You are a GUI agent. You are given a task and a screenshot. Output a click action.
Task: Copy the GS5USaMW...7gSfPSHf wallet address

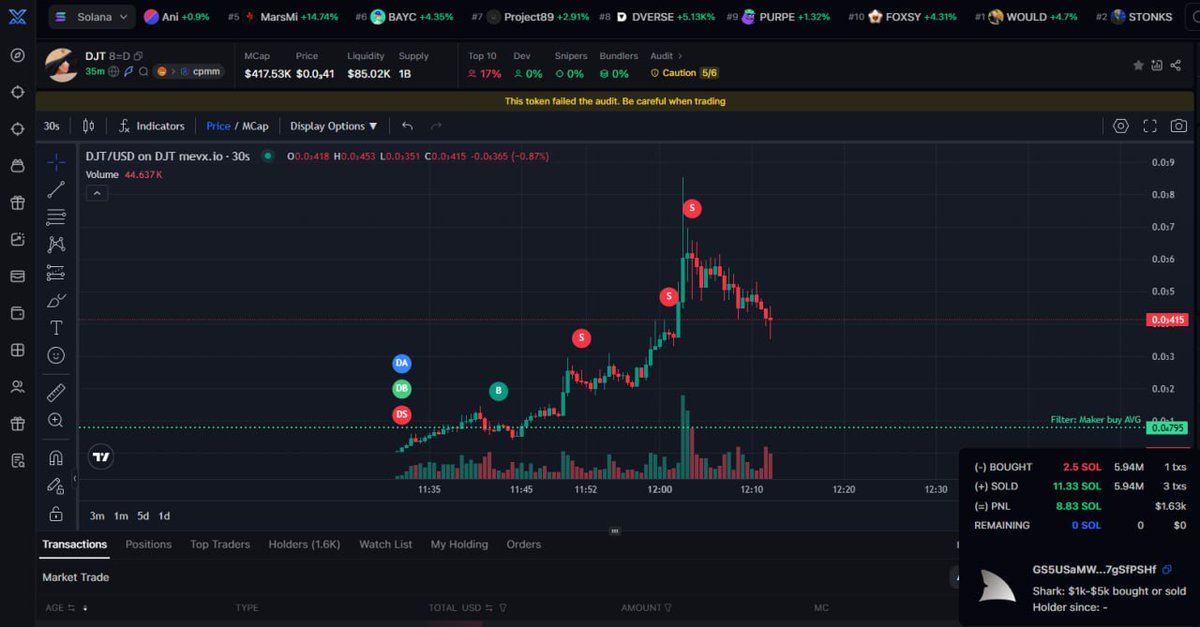coord(1167,569)
